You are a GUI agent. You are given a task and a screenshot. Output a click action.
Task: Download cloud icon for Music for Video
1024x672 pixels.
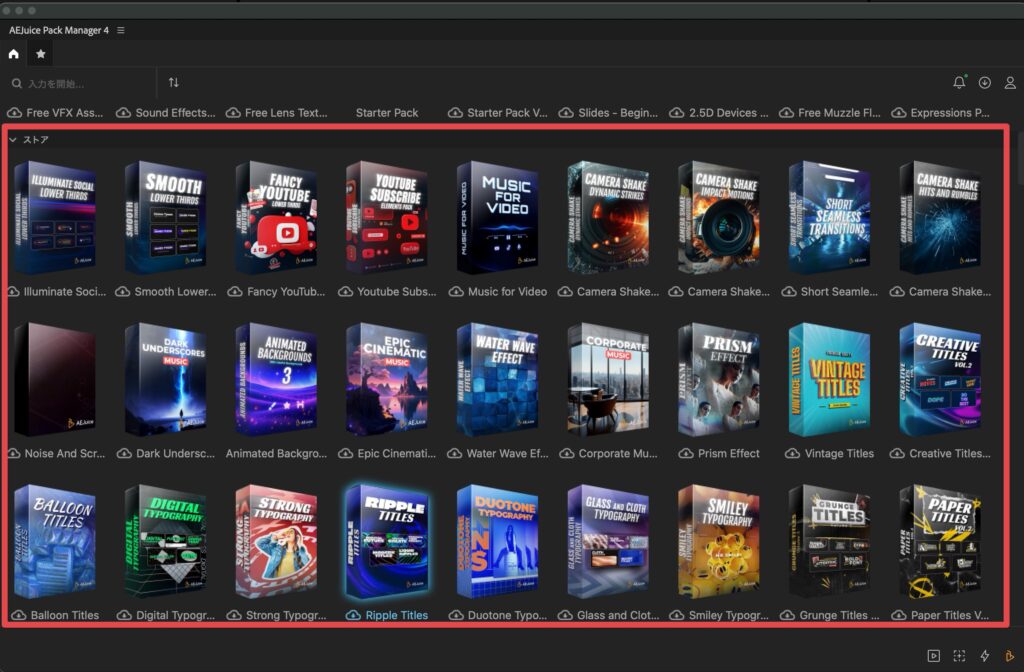coord(456,292)
